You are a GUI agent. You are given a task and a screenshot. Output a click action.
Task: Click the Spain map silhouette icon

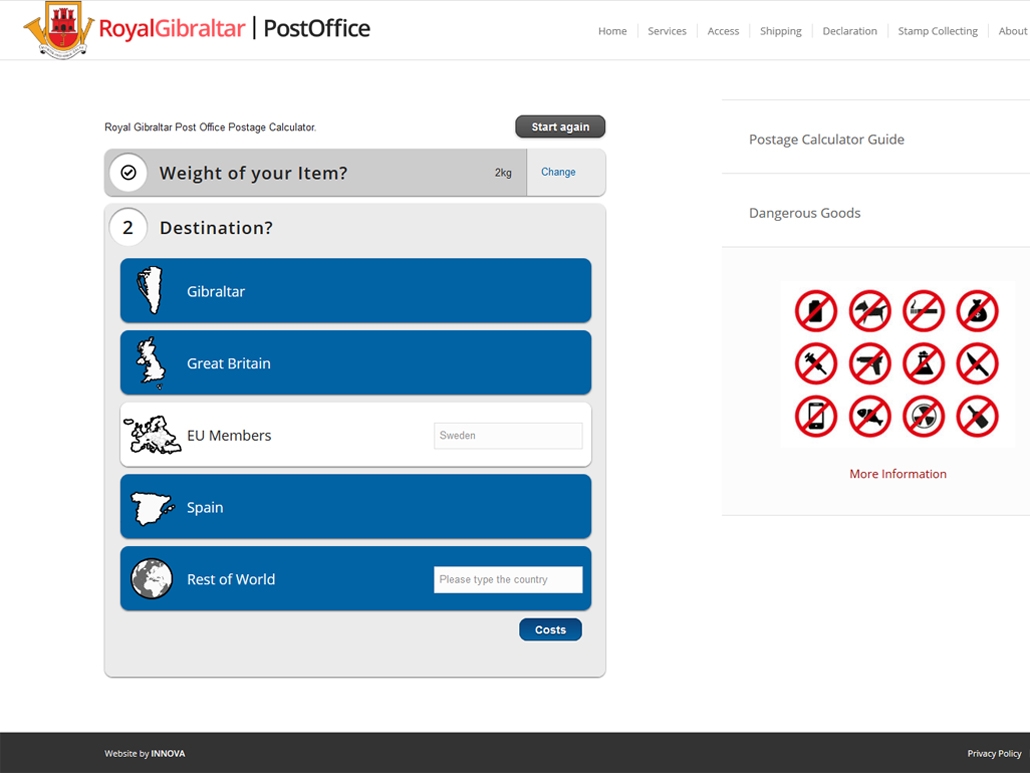tap(152, 508)
